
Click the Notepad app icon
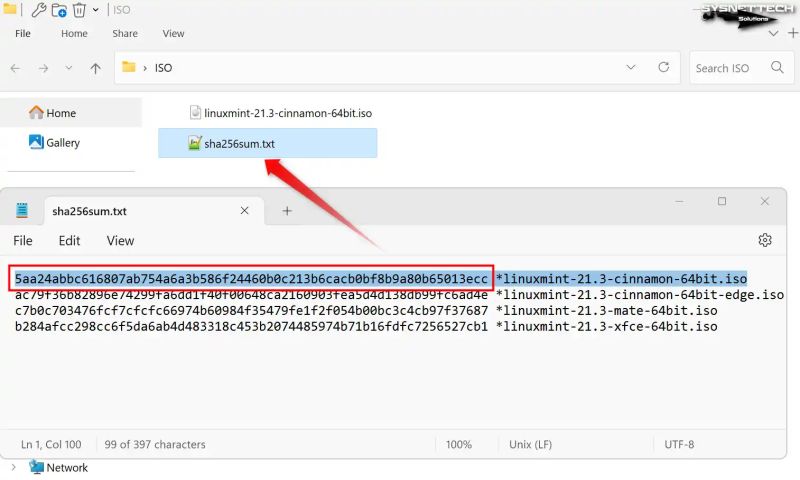[x=21, y=210]
